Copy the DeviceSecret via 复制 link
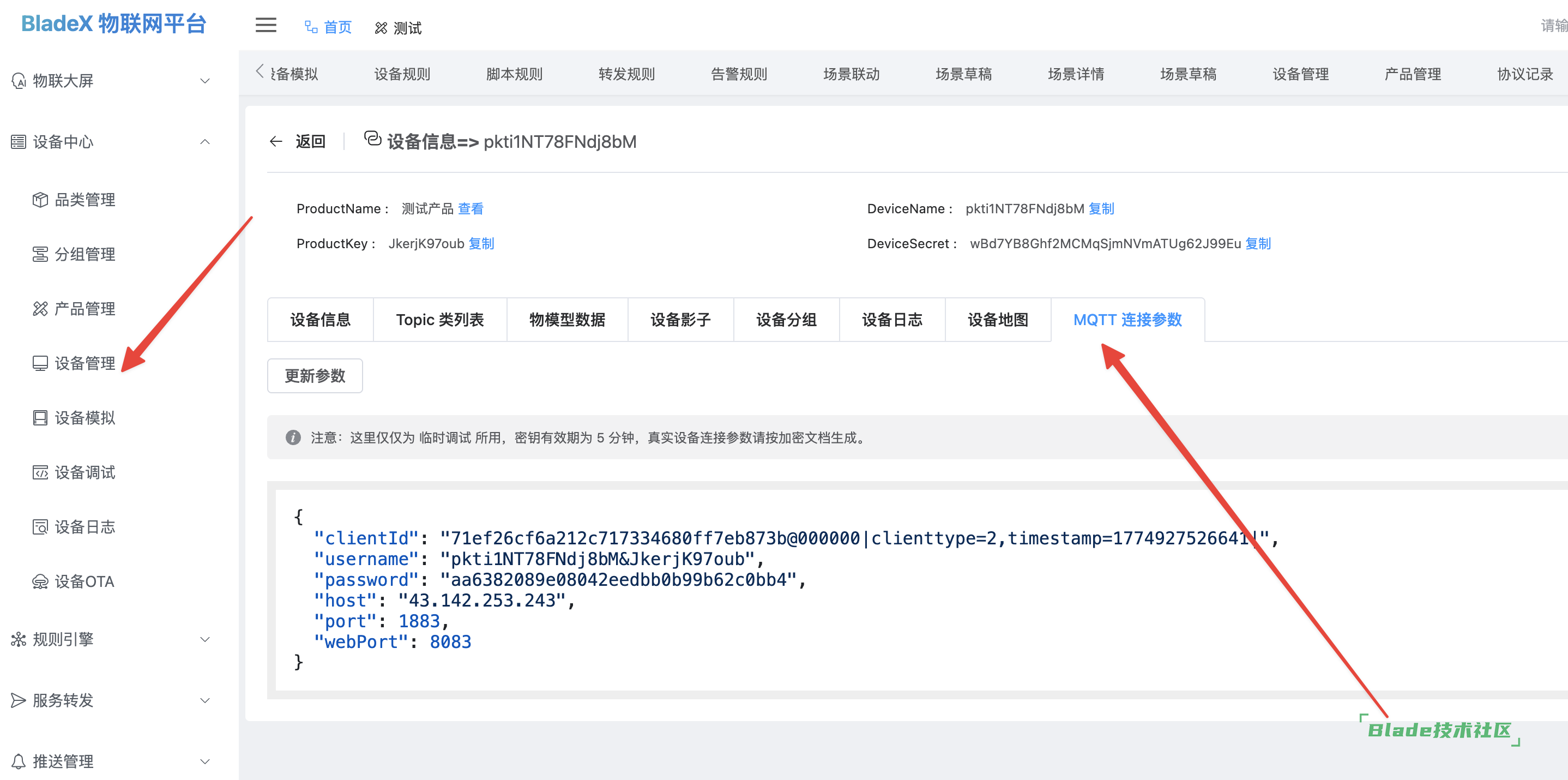 coord(1258,244)
